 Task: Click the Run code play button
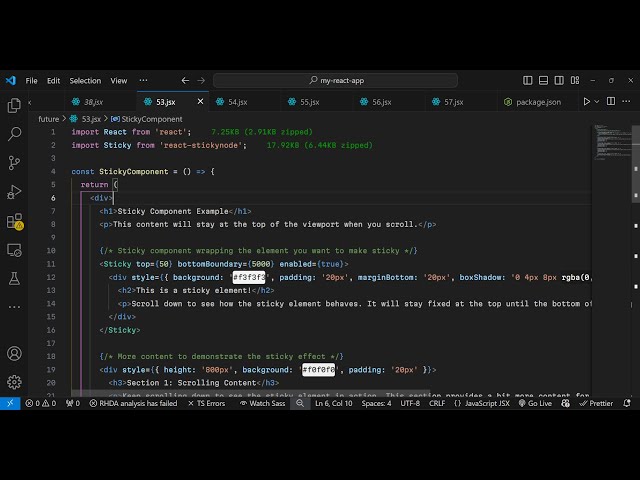pos(587,101)
